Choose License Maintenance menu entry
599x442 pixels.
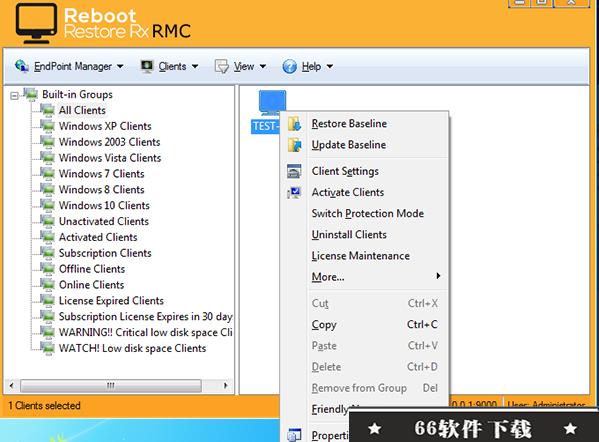coord(364,256)
